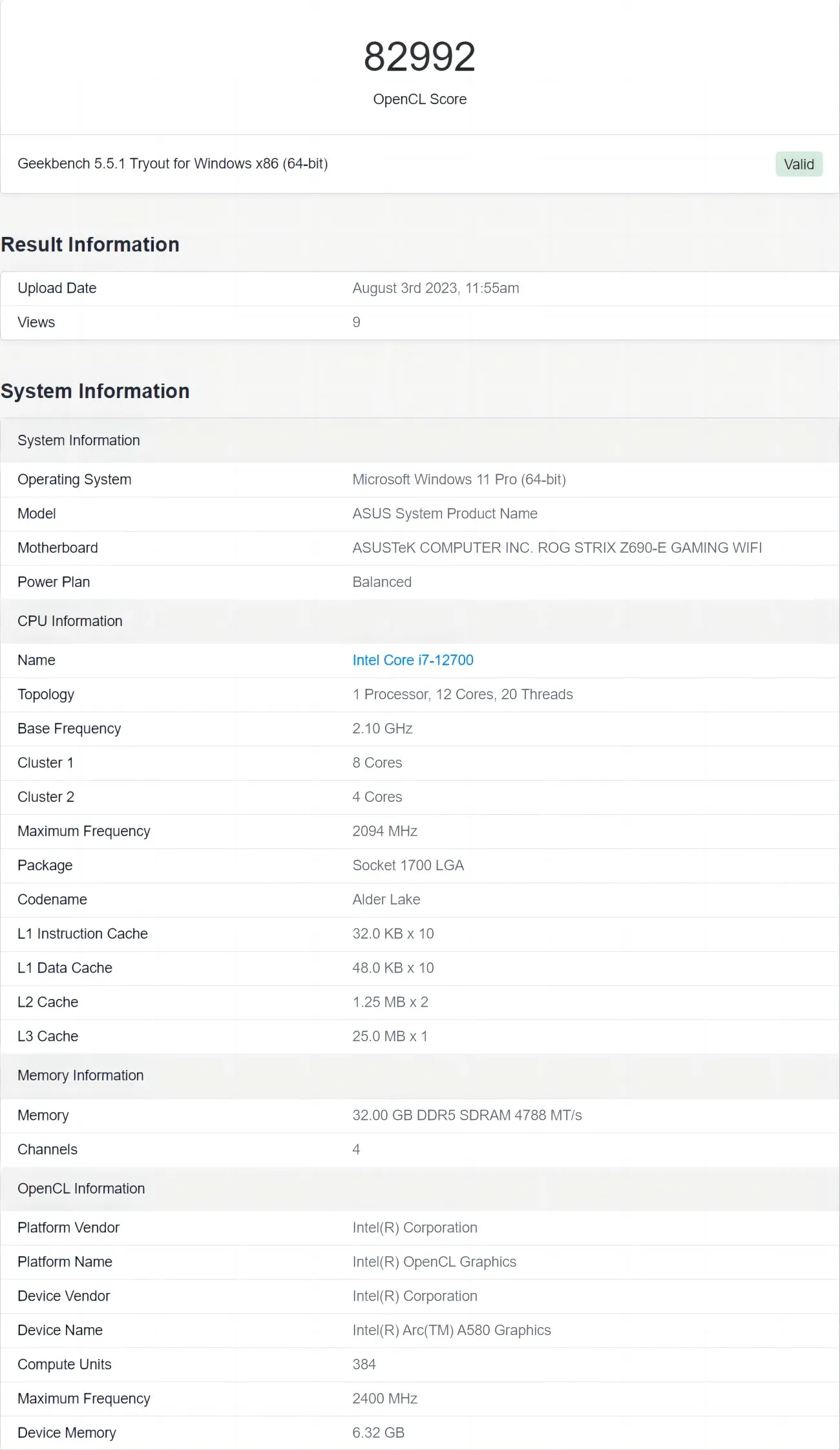The image size is (840, 1450).
Task: Click the OpenCL Score label
Action: [420, 99]
